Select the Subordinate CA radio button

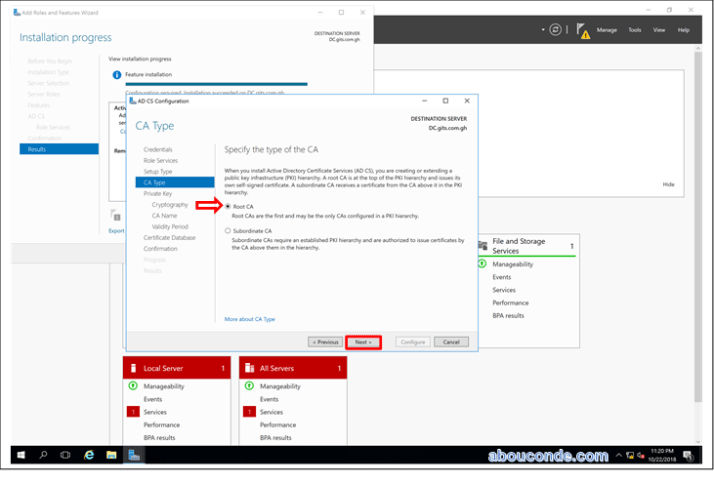pos(228,231)
